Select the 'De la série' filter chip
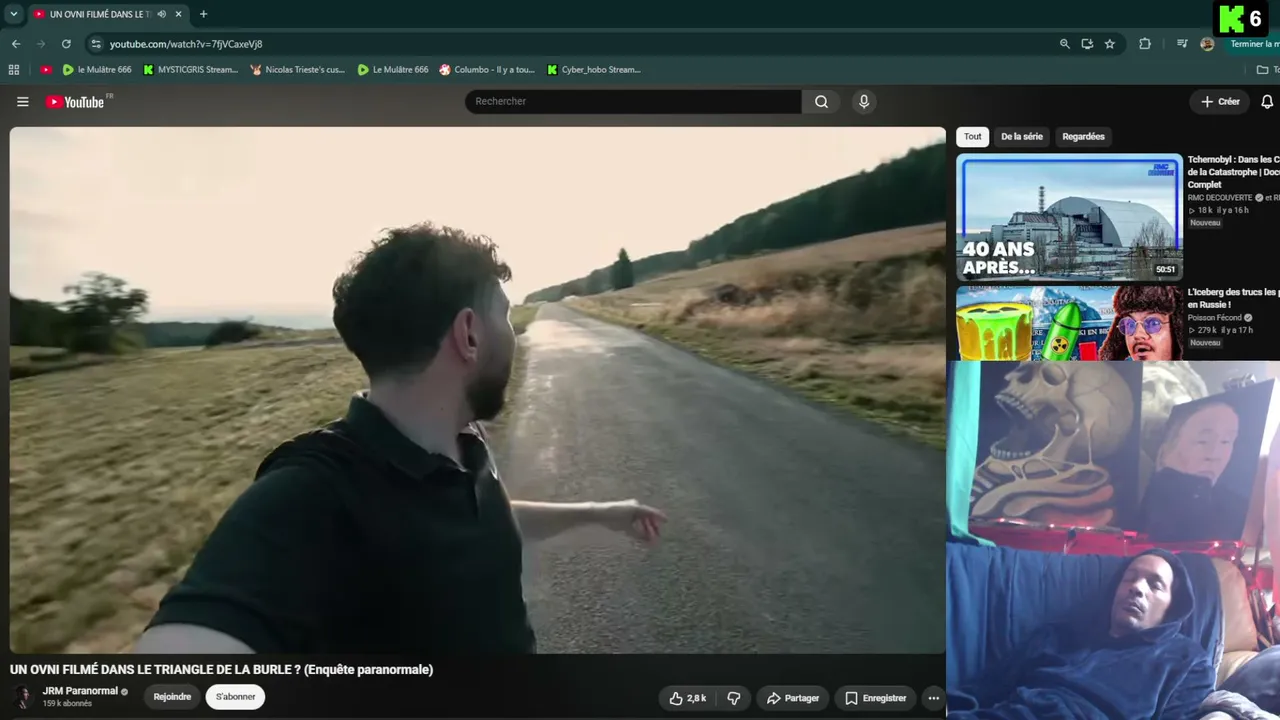 (x=1022, y=137)
